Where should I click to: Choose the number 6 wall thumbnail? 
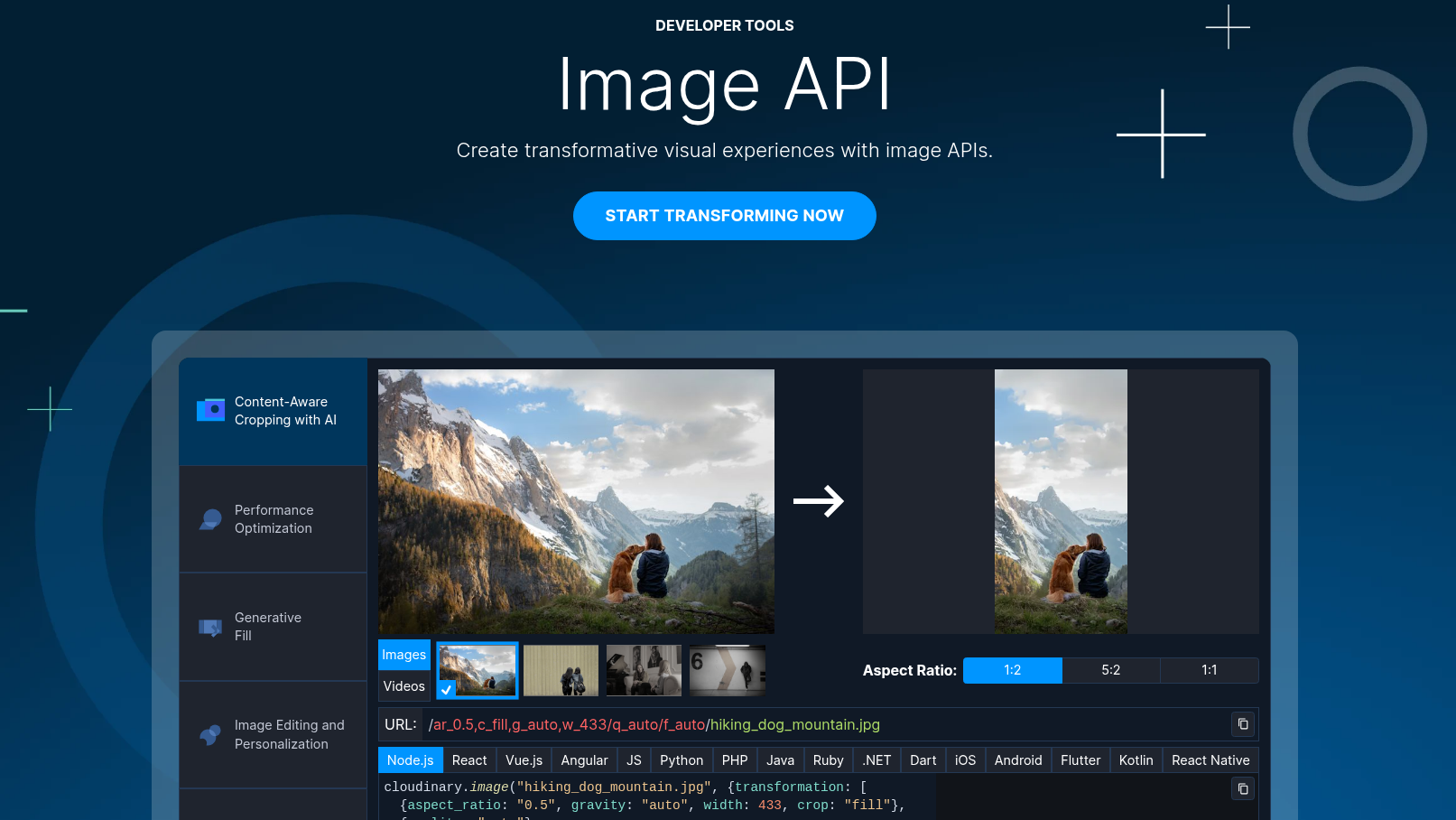click(728, 670)
